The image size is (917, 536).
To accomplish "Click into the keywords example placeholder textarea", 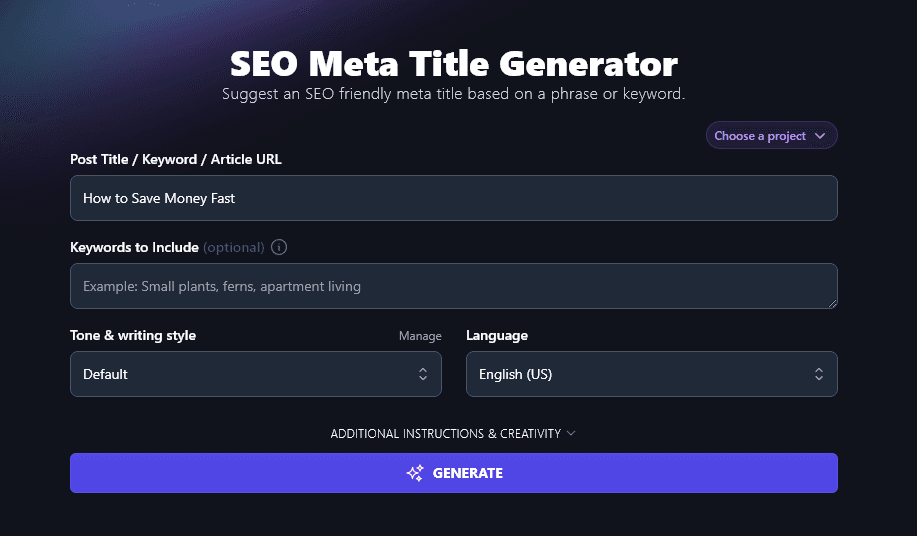I will coord(453,286).
